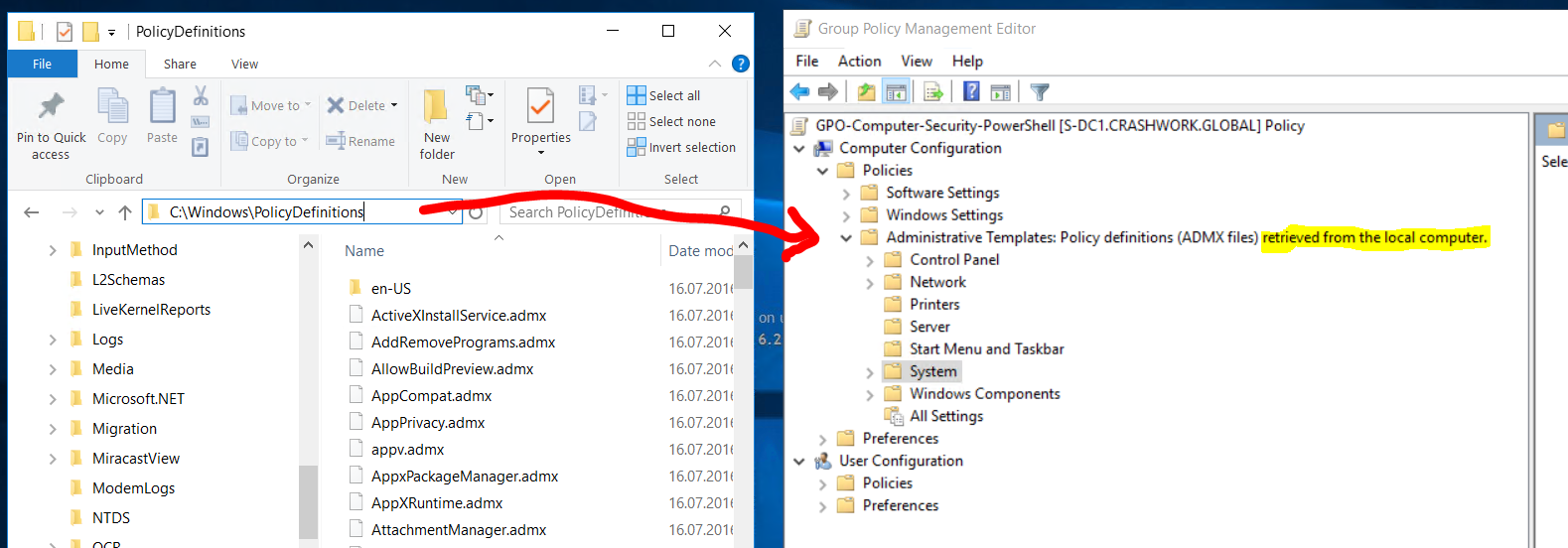The height and width of the screenshot is (548, 1568).
Task: Click the Forward arrow in Group Policy Editor toolbar
Action: (x=827, y=92)
